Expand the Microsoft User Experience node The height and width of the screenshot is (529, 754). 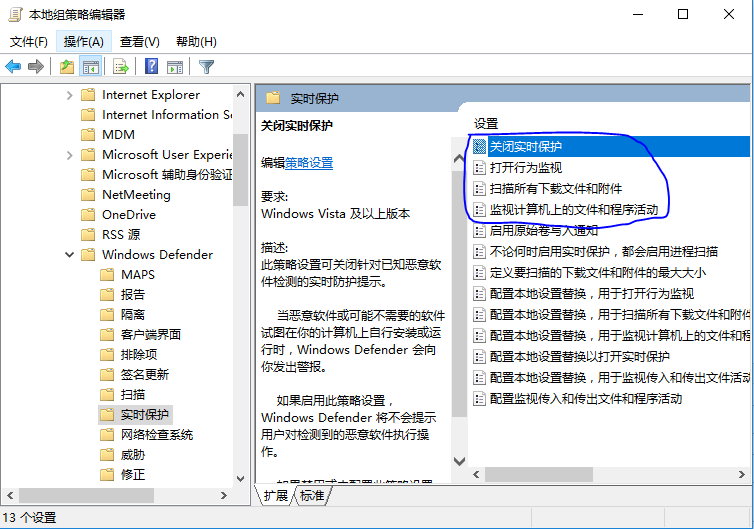[69, 155]
